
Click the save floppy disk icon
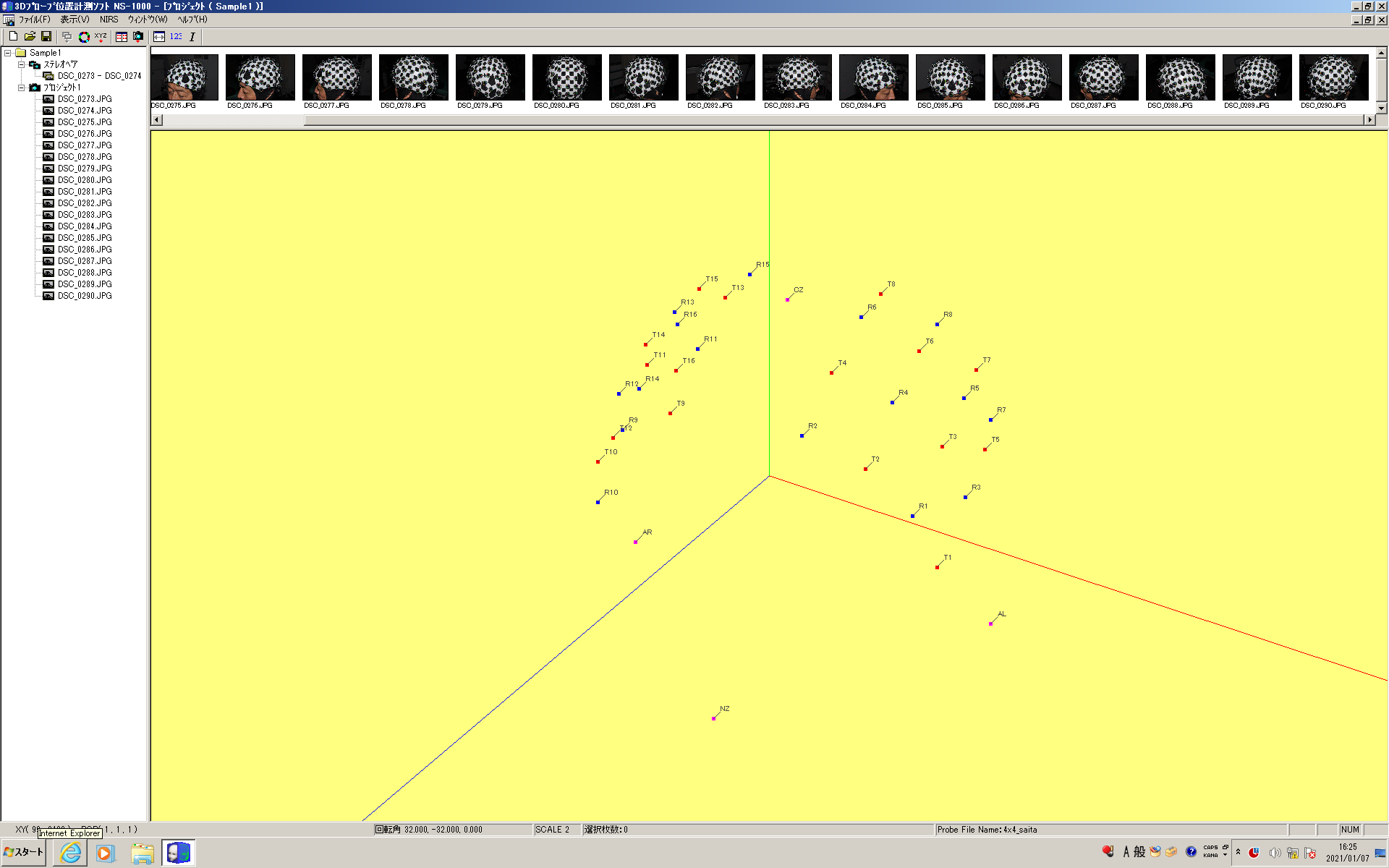(x=46, y=36)
